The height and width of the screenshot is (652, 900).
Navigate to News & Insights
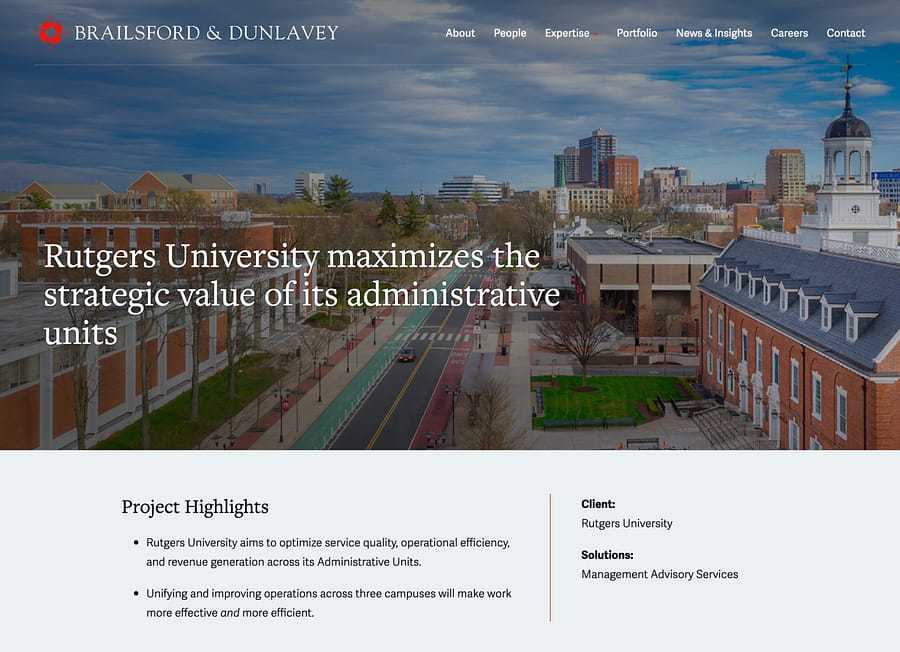click(x=714, y=33)
